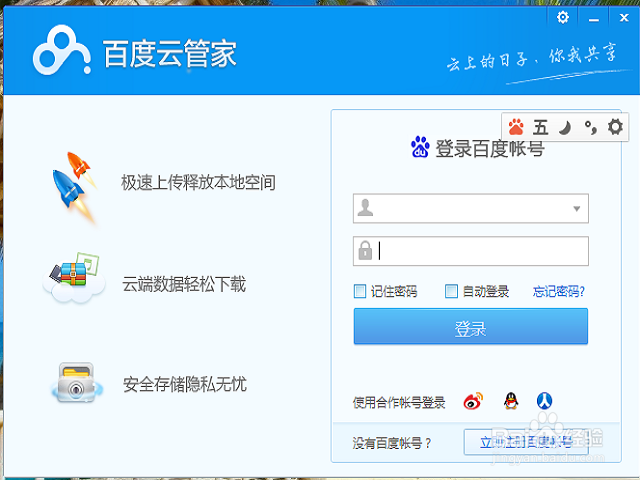Toggle the moon half-width icon in IME bar
Viewport: 640px width, 480px height.
(565, 128)
